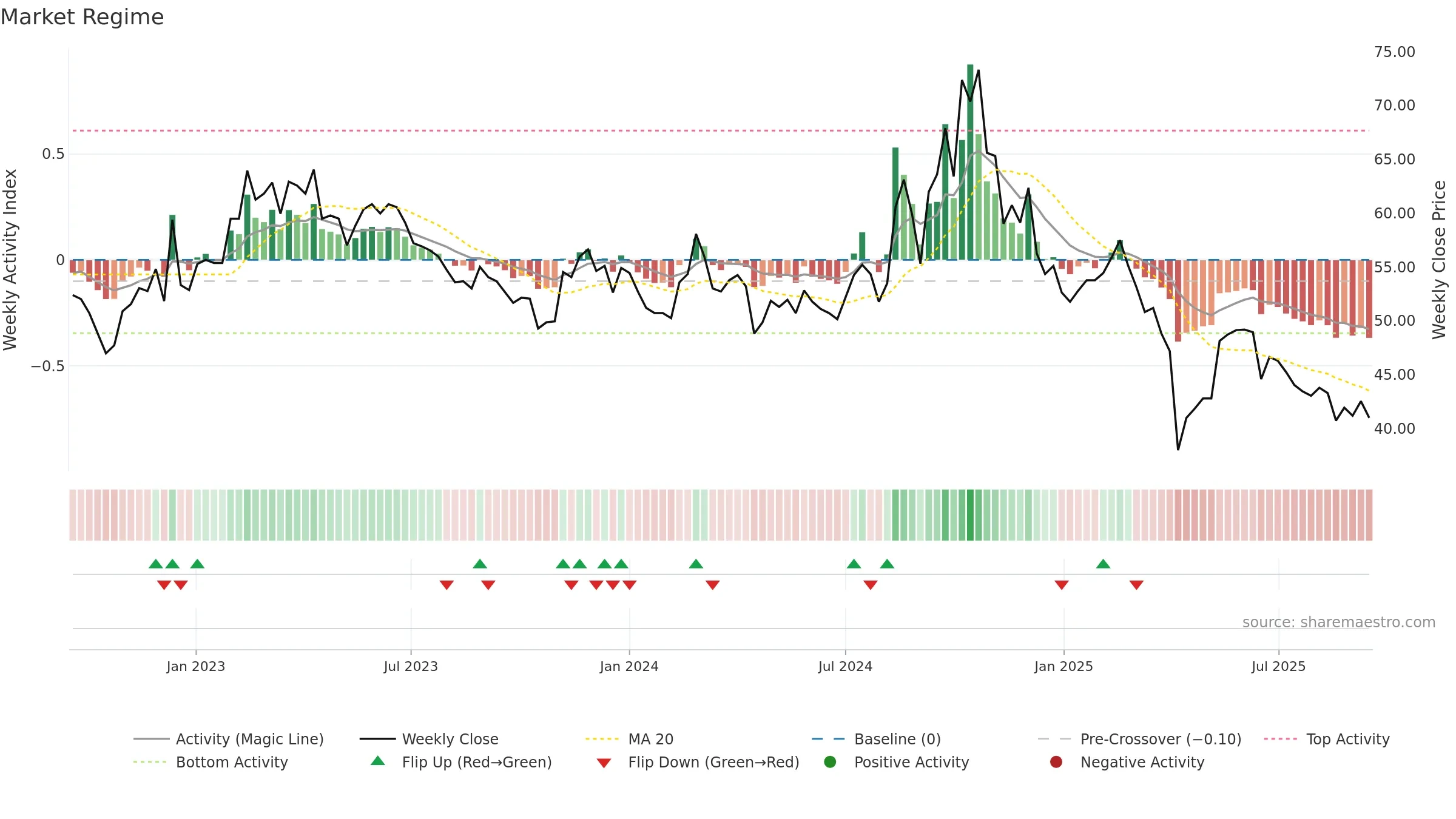
Task: Click the first green flip-up marker in late 2022
Action: click(156, 564)
